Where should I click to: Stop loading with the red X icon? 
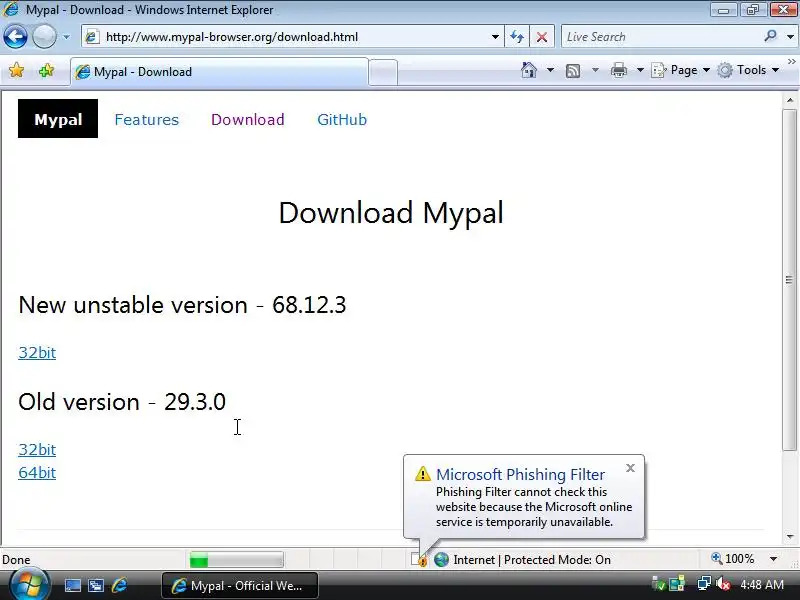[x=542, y=37]
